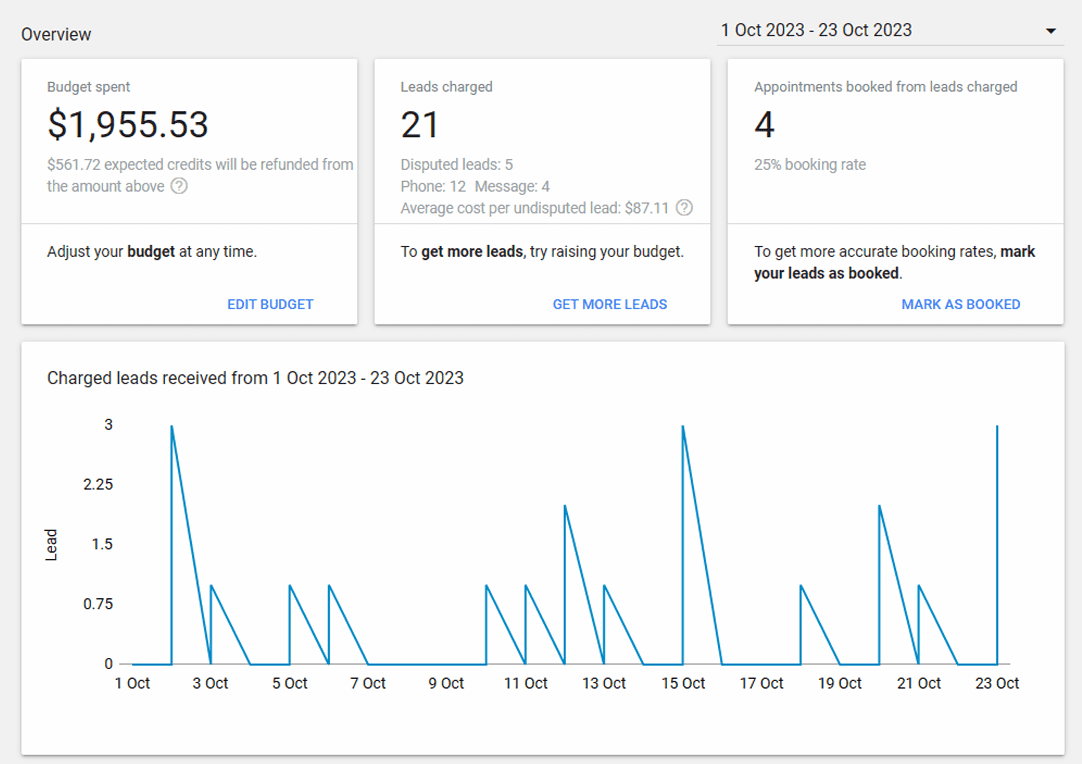Screen dimensions: 1082x764
Task: Click the 'Message: 4' text
Action: click(x=513, y=186)
